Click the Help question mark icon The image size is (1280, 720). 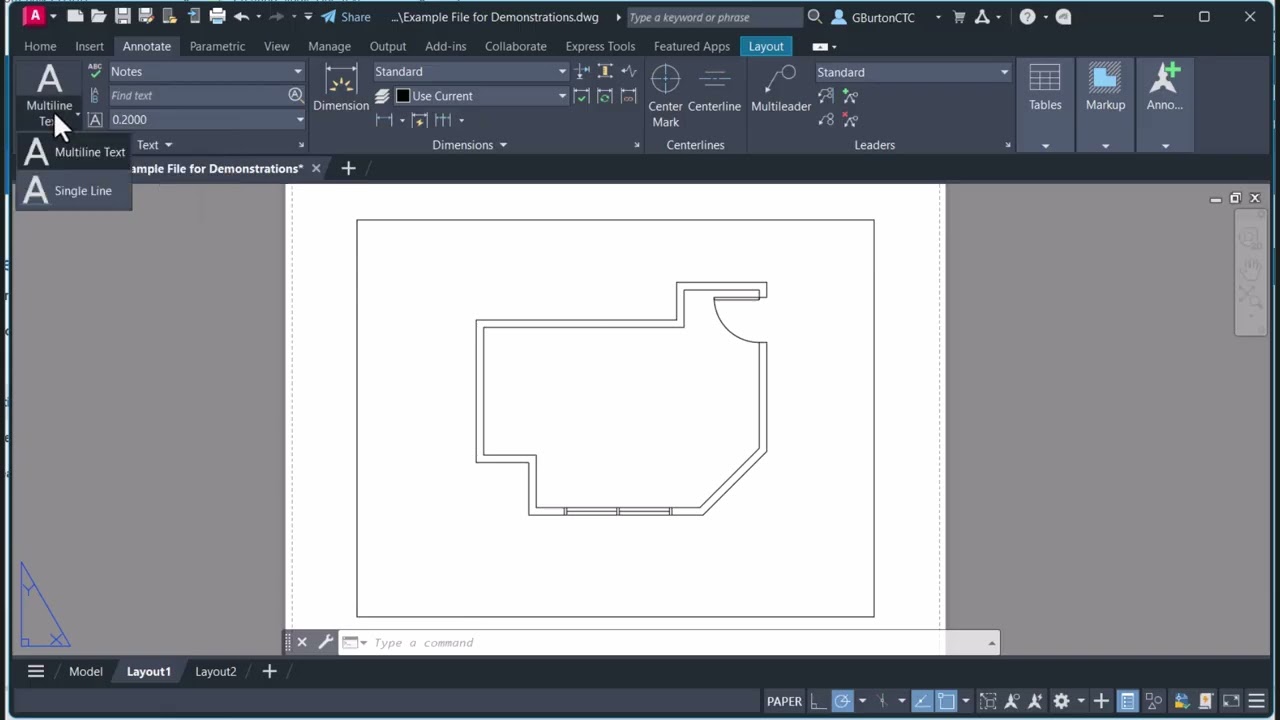(x=1027, y=17)
